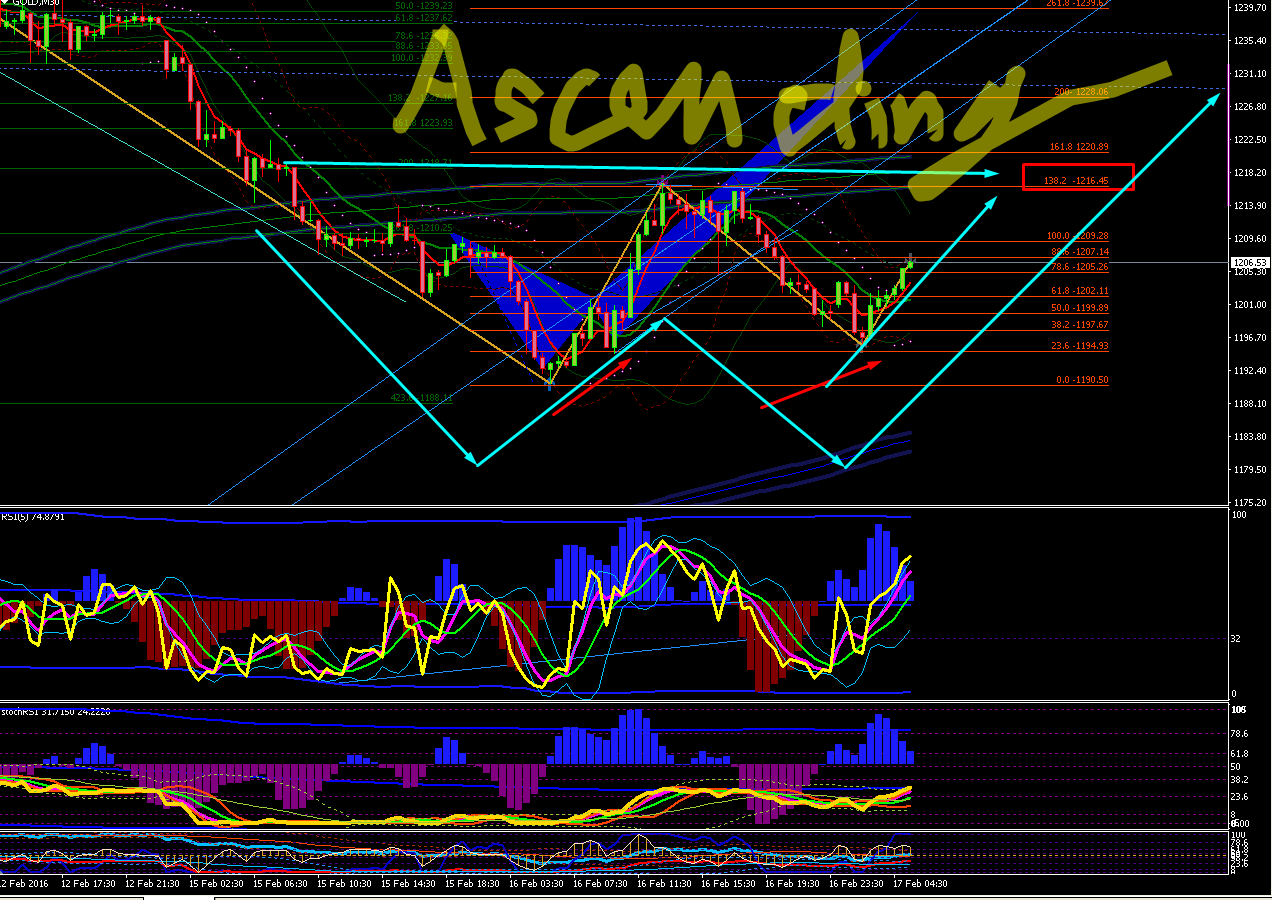The width and height of the screenshot is (1272, 900).
Task: Click the 15 Feb 18:30 time label
Action: click(472, 884)
